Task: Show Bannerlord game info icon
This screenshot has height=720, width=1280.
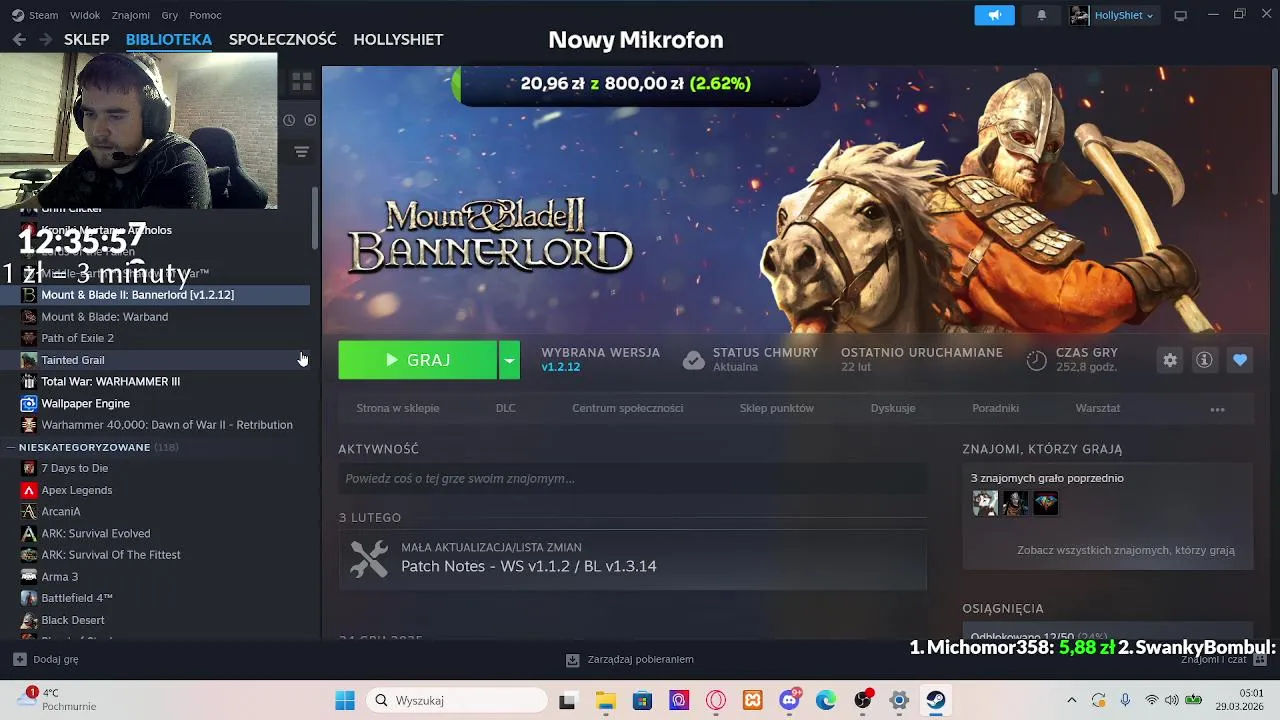Action: 1204,360
